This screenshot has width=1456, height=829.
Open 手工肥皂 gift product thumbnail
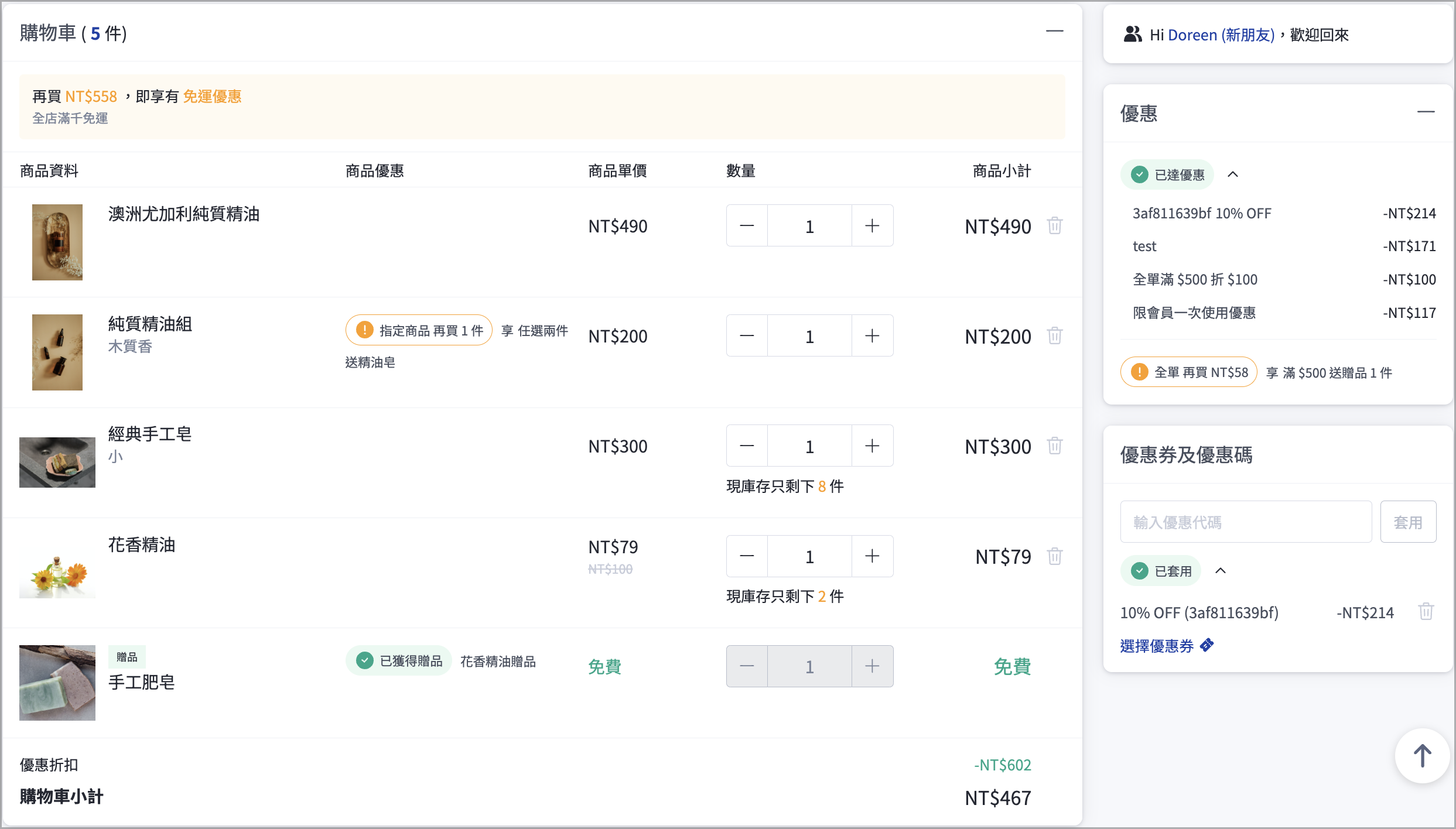click(57, 683)
